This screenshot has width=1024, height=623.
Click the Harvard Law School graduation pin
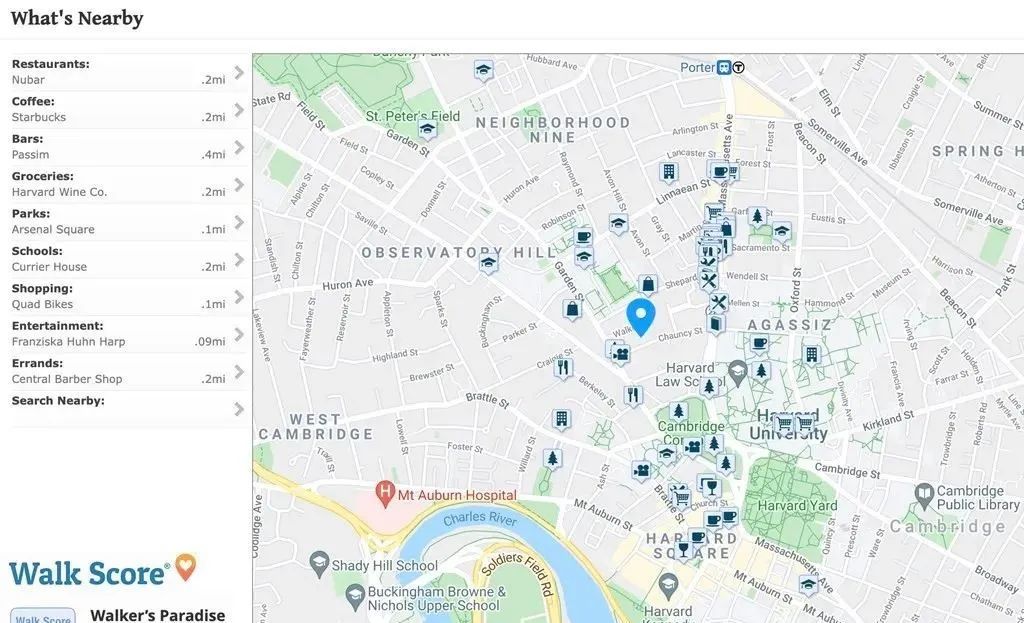click(737, 373)
